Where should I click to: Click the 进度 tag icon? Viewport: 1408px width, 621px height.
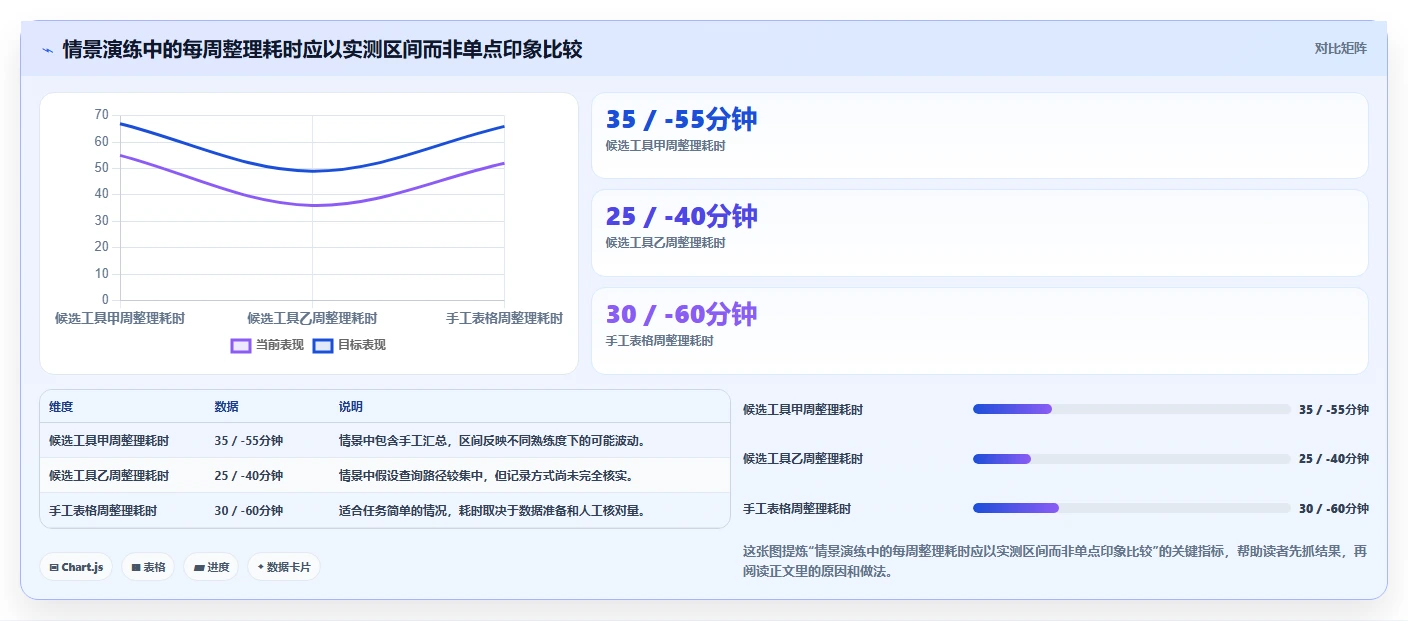199,567
